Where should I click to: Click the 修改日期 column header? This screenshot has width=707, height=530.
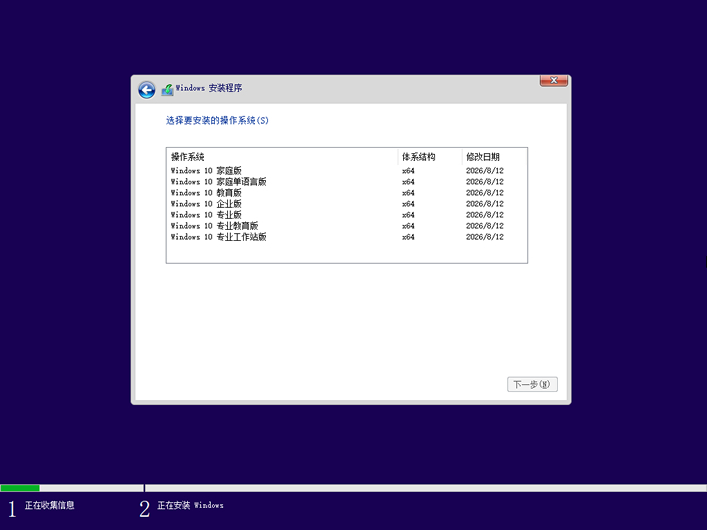494,157
